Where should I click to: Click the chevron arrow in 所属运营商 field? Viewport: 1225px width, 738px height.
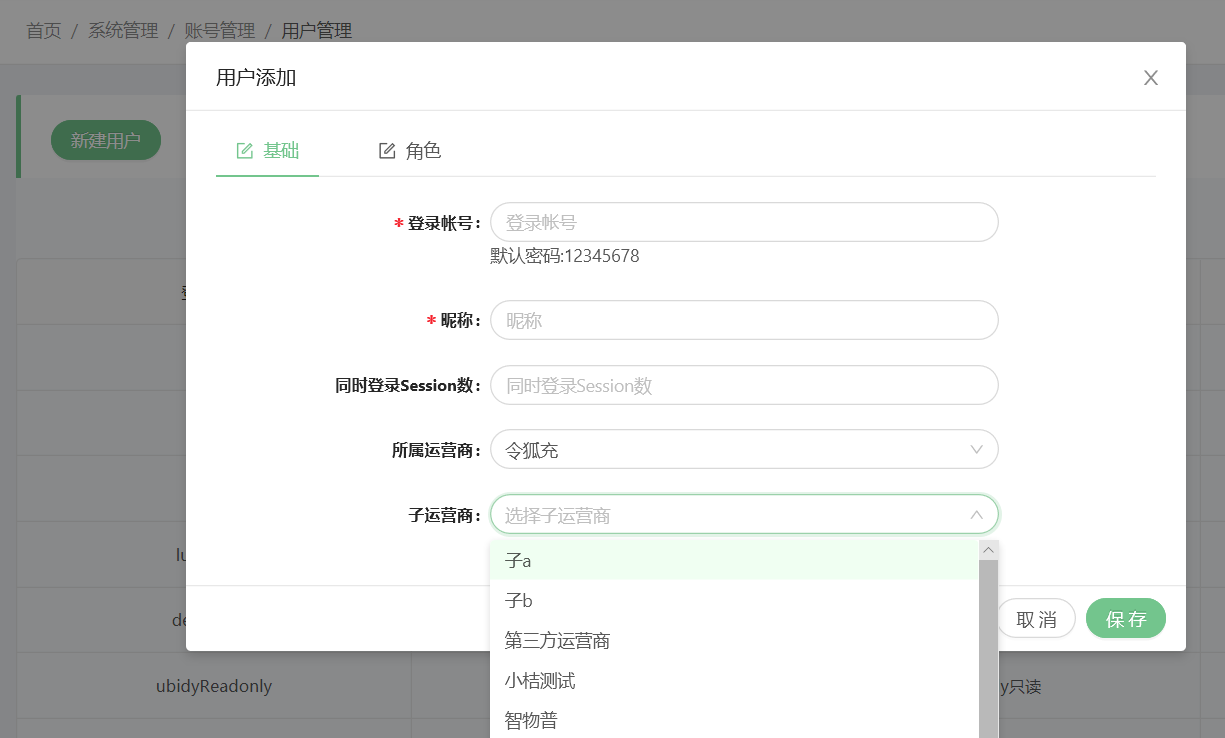point(977,450)
